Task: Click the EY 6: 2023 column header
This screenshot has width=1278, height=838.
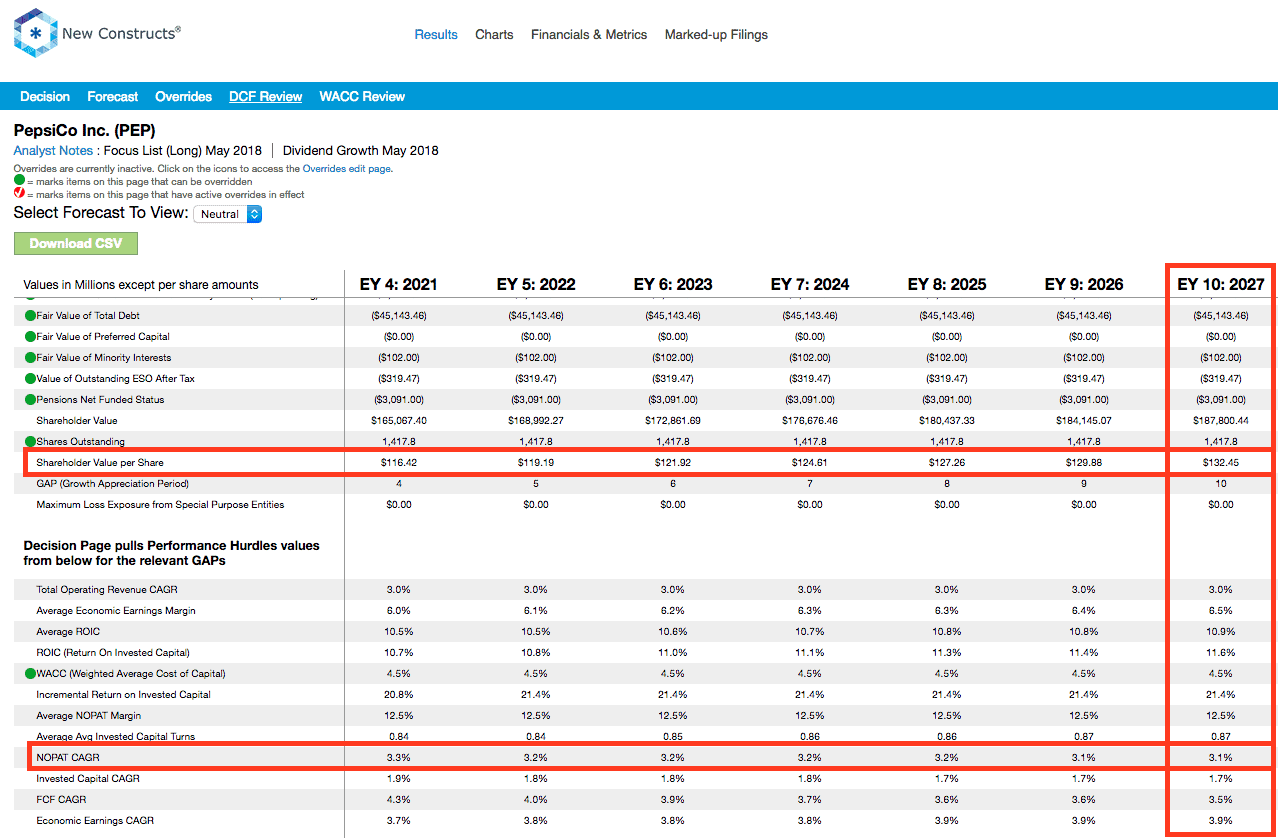Action: tap(673, 284)
